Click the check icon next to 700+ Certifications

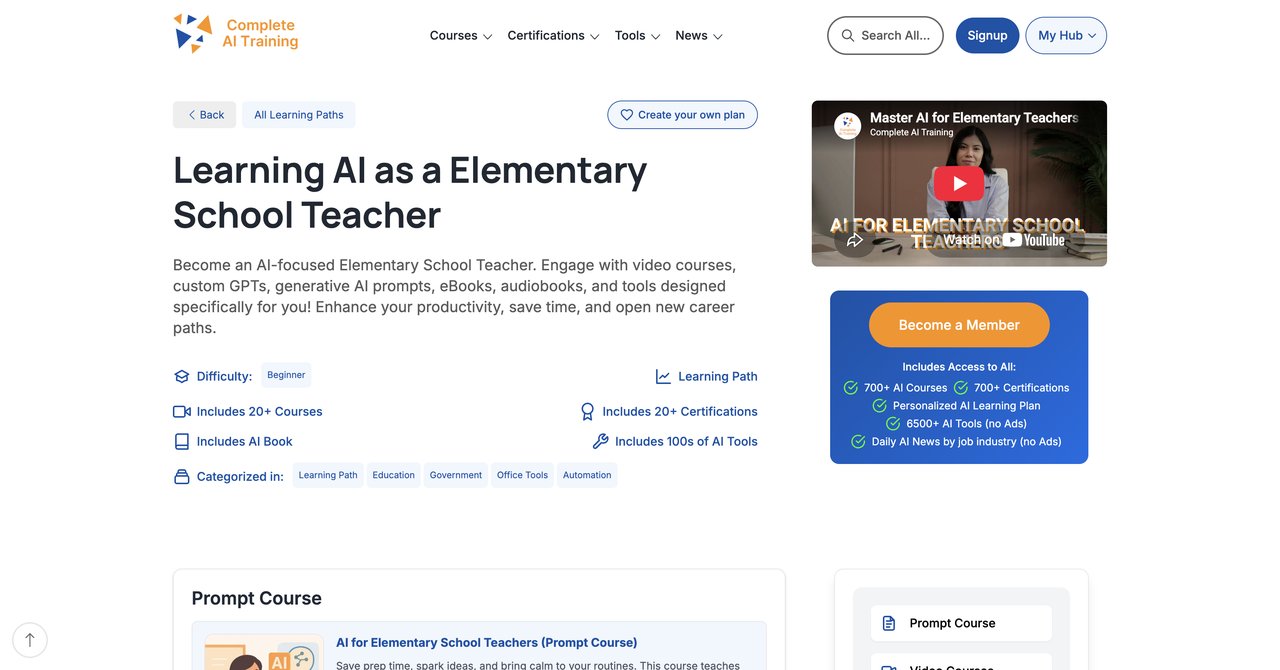click(961, 388)
